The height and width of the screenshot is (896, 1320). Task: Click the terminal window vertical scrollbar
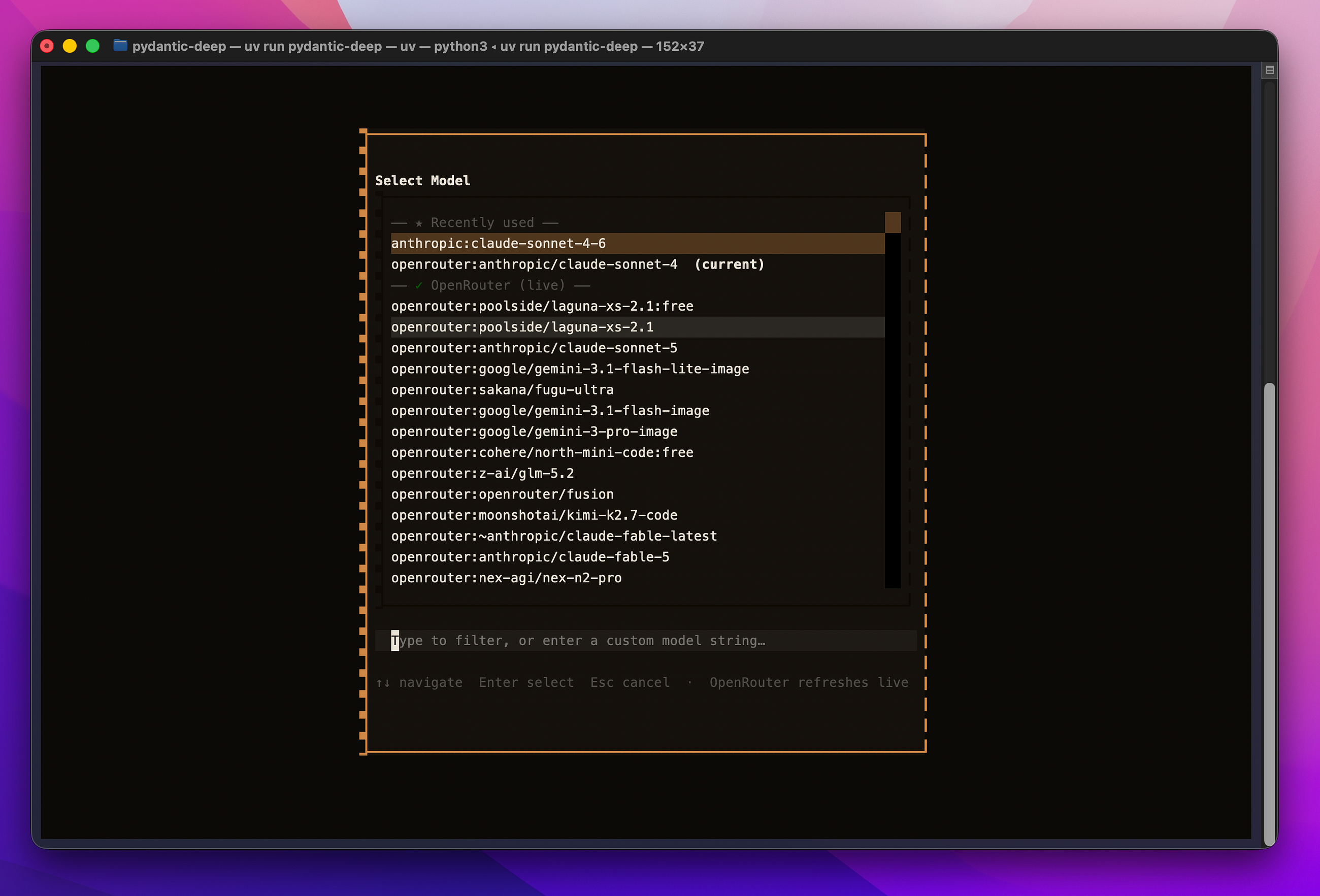1269,613
